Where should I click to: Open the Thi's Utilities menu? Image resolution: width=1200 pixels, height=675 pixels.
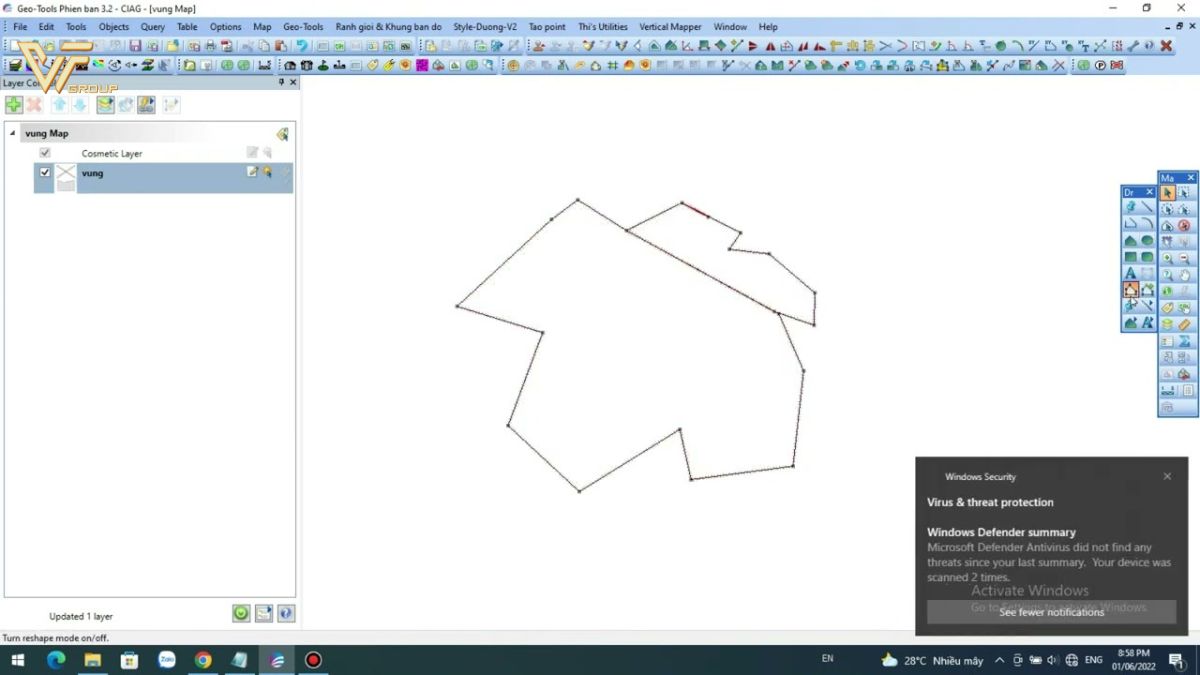[x=602, y=27]
